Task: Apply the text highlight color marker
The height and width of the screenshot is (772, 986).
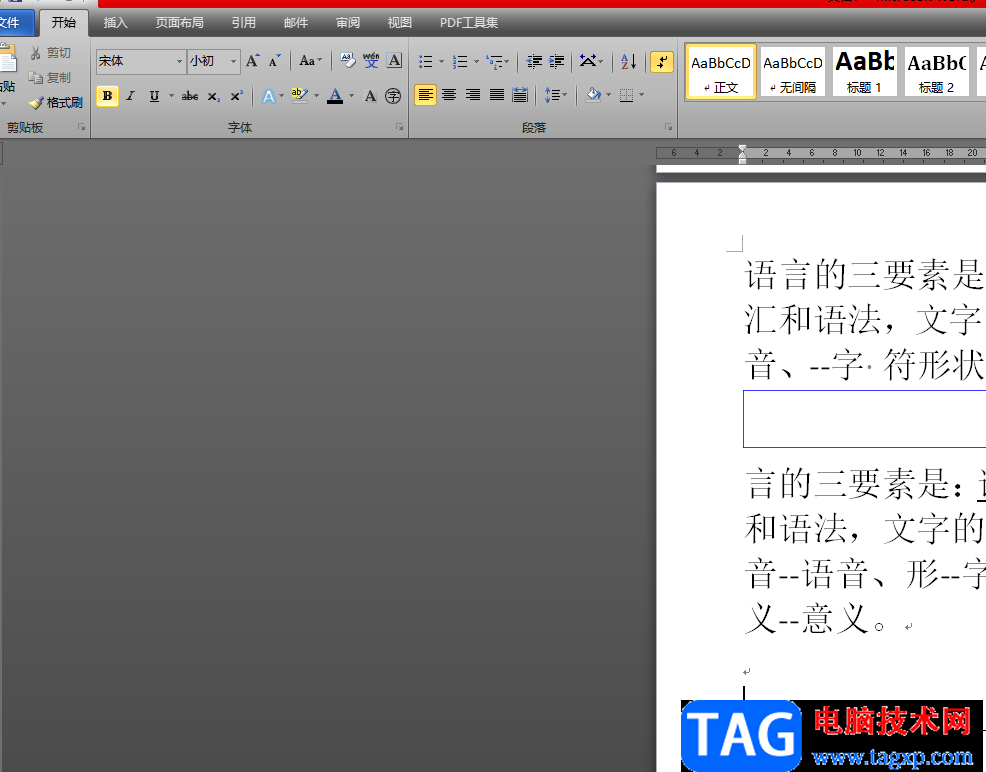Action: click(300, 96)
